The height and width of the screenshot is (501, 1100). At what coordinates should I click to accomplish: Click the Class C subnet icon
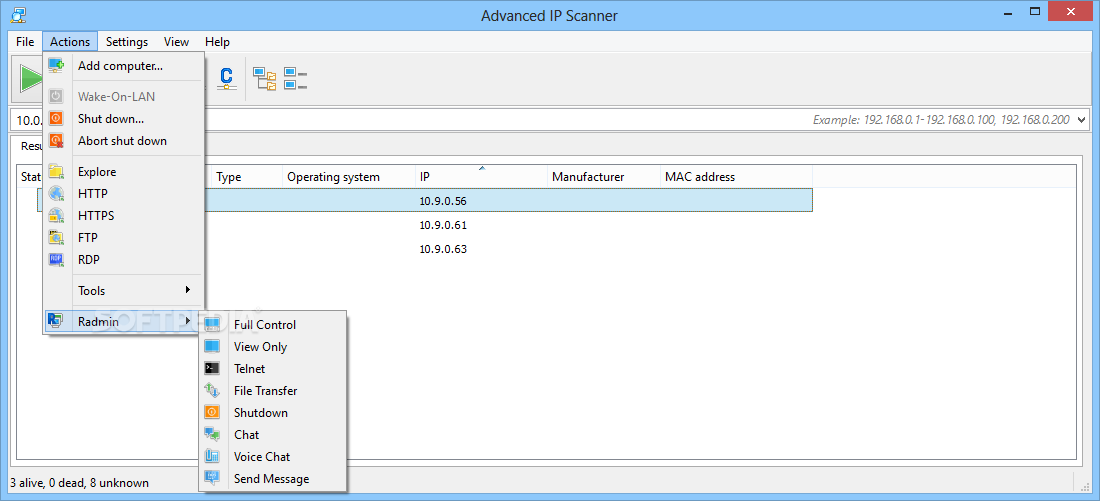226,79
